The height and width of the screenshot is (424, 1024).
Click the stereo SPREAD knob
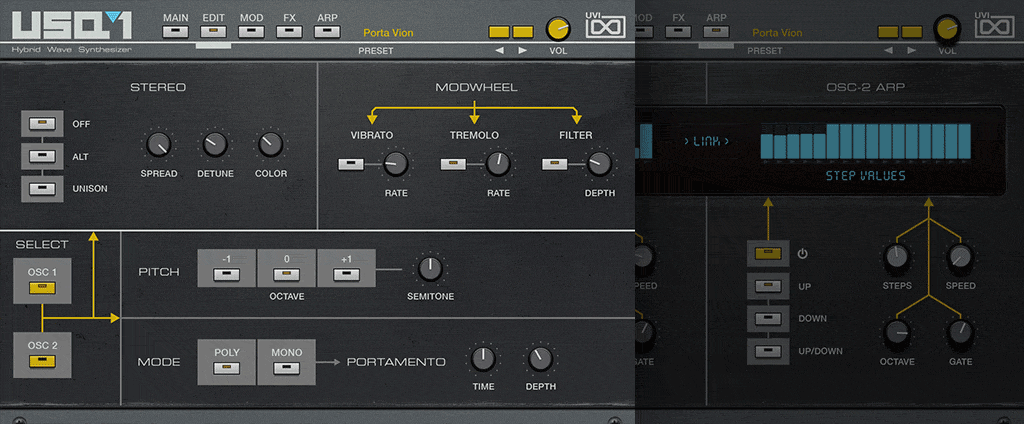pos(159,145)
